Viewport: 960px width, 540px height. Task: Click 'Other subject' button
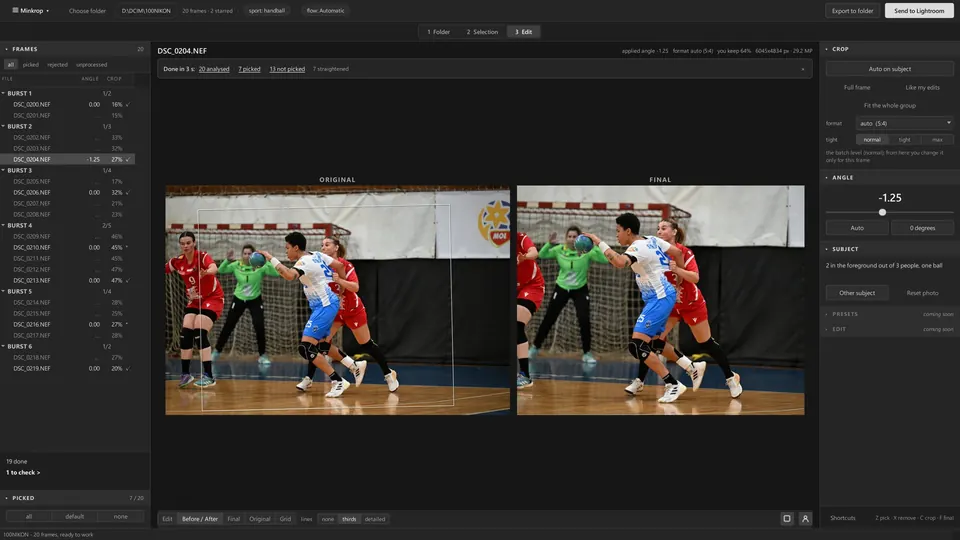(x=857, y=293)
